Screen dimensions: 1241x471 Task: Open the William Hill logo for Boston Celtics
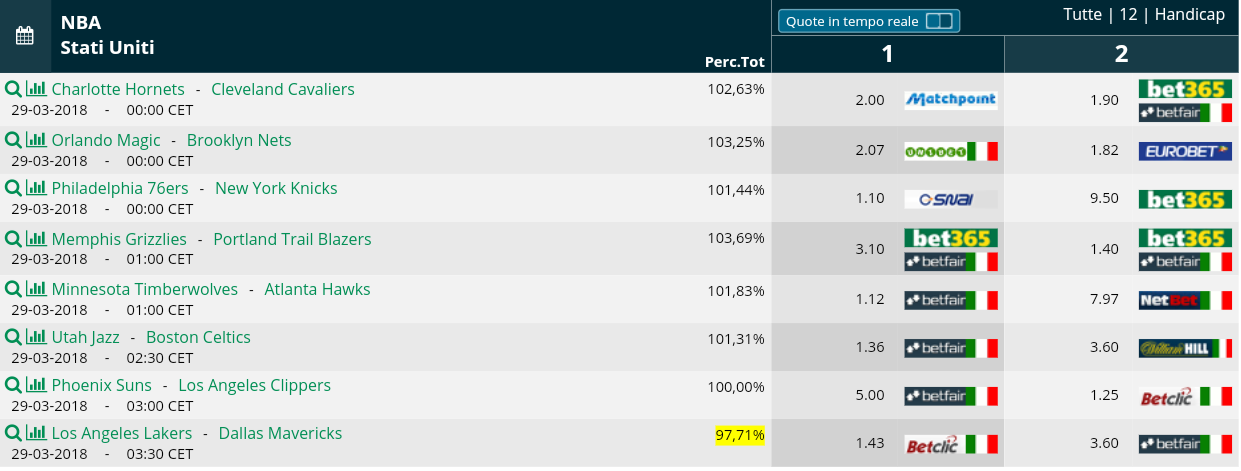pos(1185,348)
